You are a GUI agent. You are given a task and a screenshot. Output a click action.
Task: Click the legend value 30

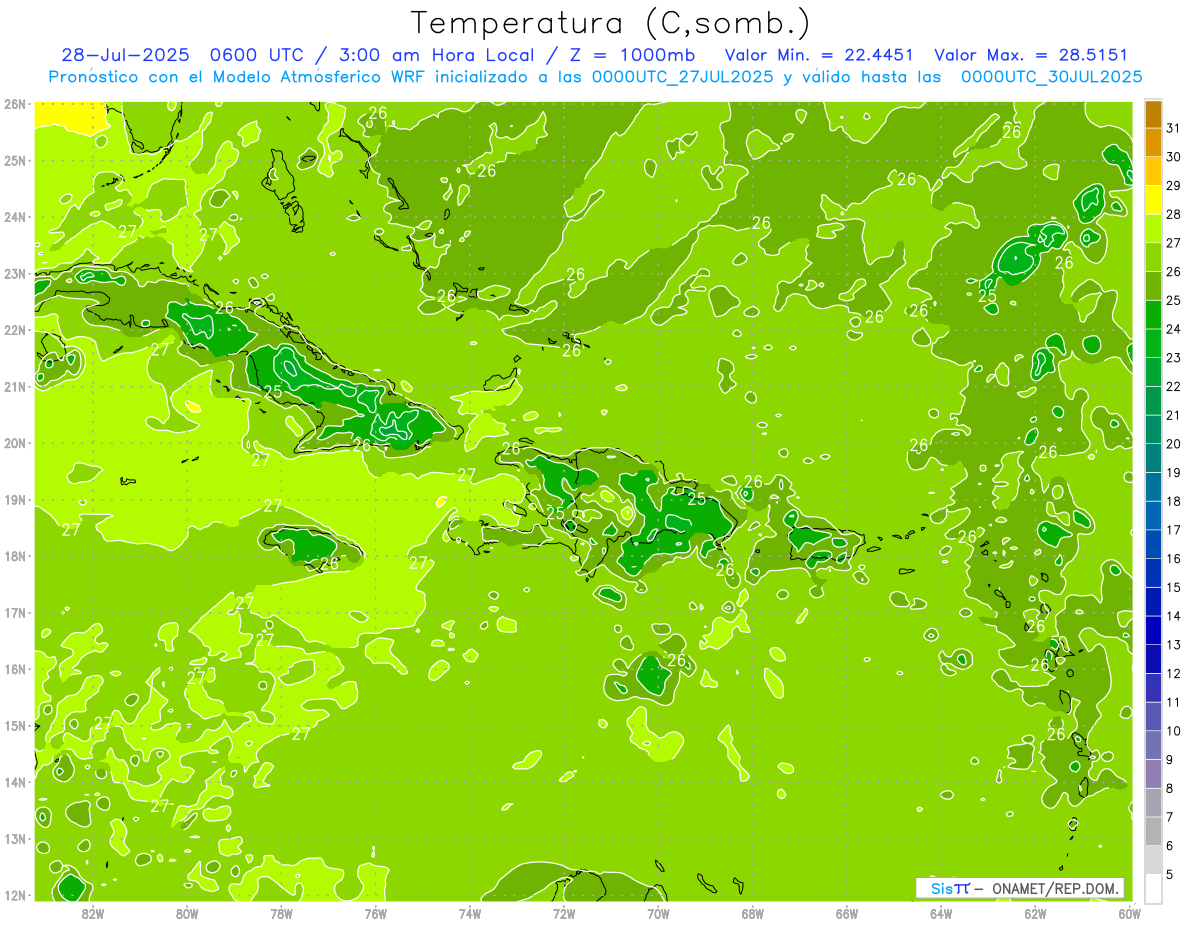tap(1173, 157)
